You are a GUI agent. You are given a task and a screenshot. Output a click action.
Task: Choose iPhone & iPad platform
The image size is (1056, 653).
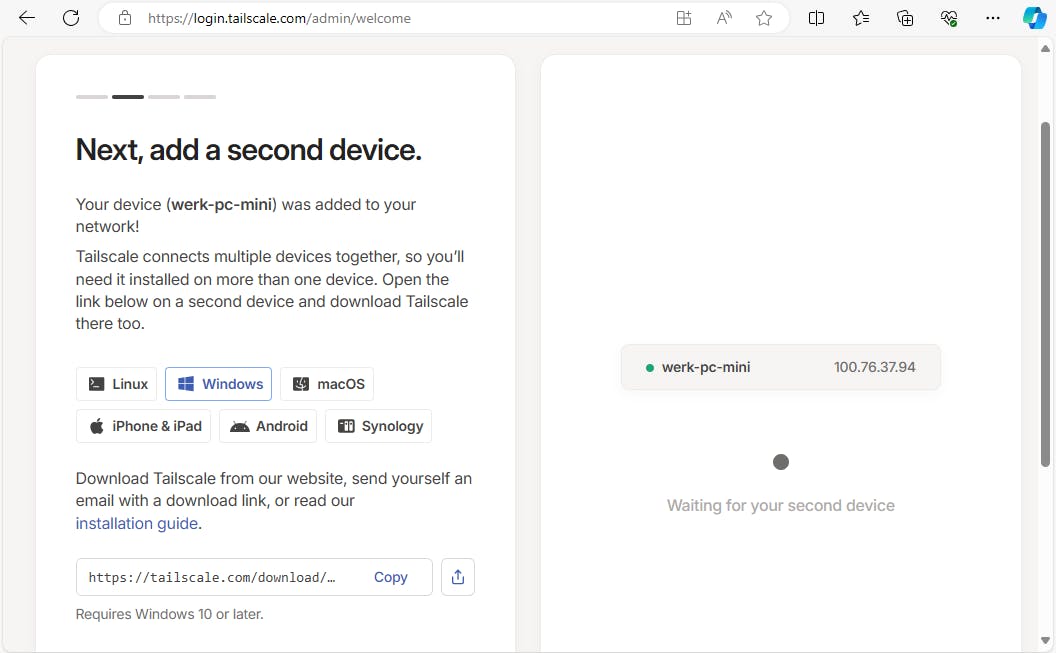(x=145, y=426)
